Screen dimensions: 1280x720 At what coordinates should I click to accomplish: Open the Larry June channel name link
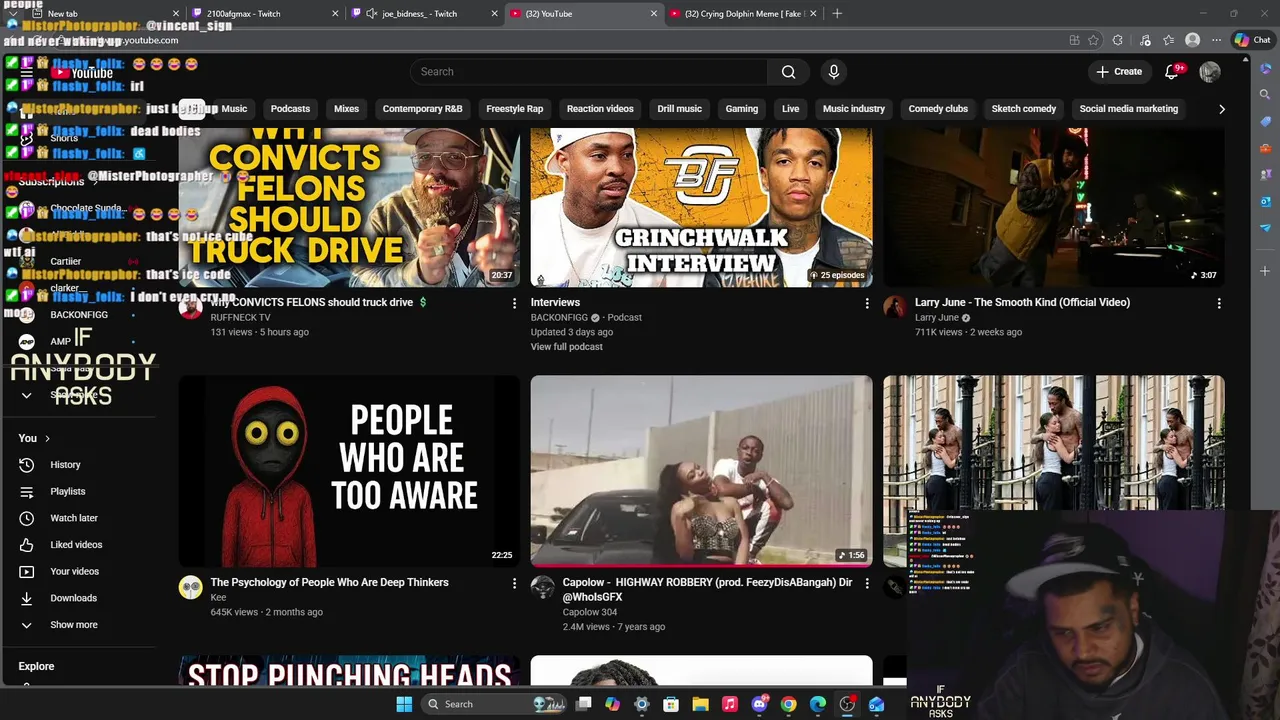click(937, 318)
